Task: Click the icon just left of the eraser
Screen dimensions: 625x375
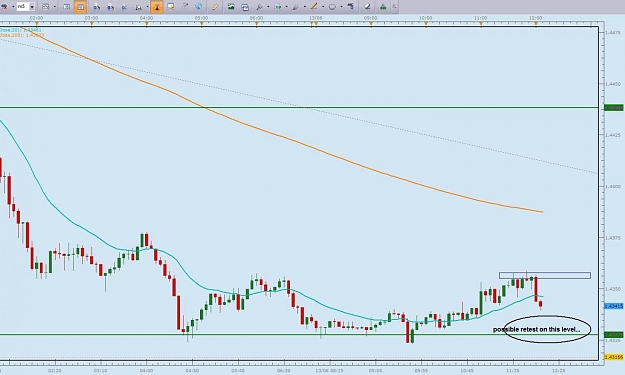Action: tap(350, 6)
